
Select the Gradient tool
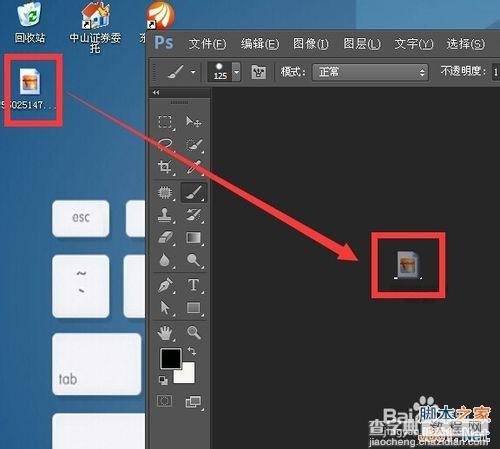[194, 238]
